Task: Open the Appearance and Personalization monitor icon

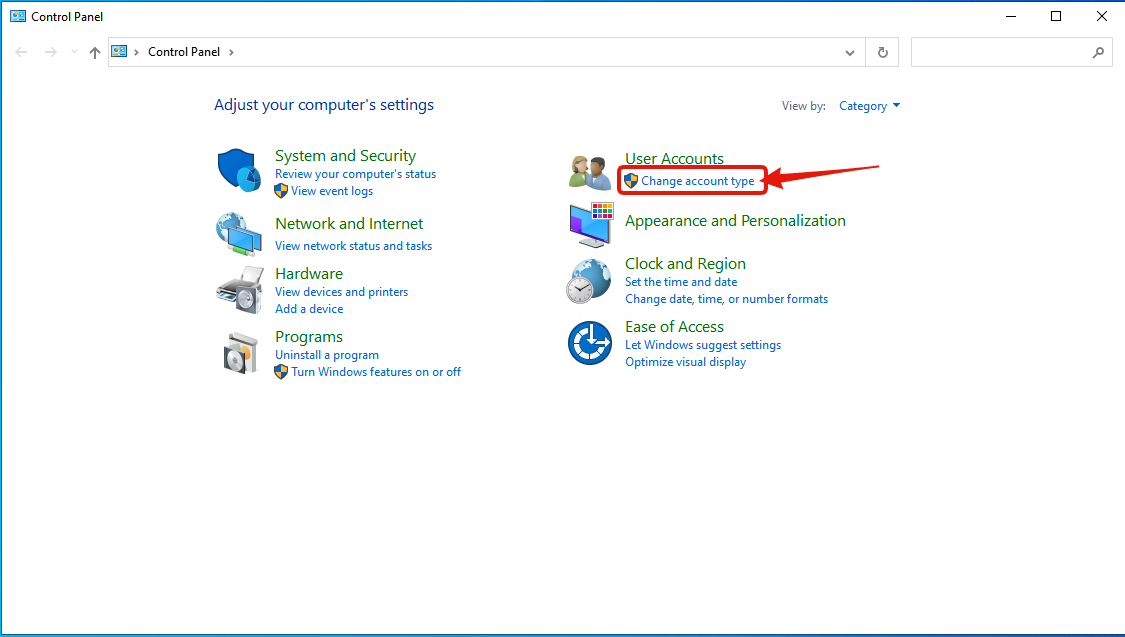Action: 591,225
